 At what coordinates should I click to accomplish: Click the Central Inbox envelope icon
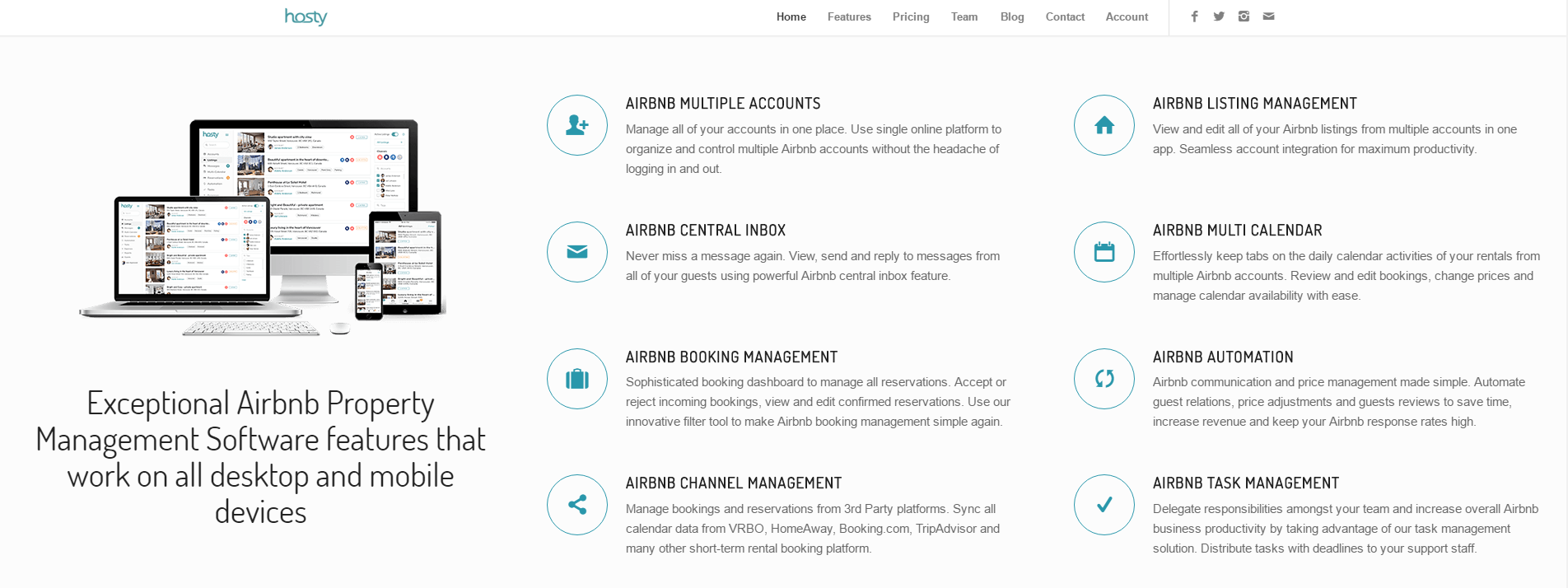[x=577, y=252]
